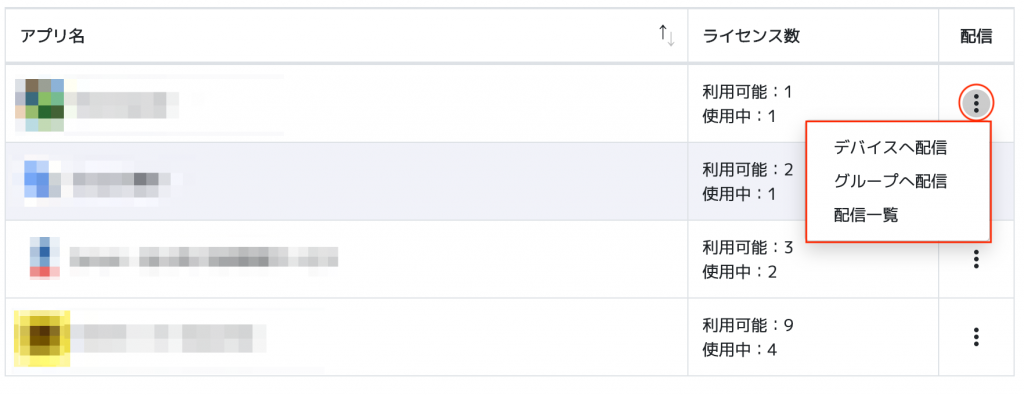Click the ライセンス数 column header
This screenshot has width=1024, height=395.
click(x=751, y=37)
